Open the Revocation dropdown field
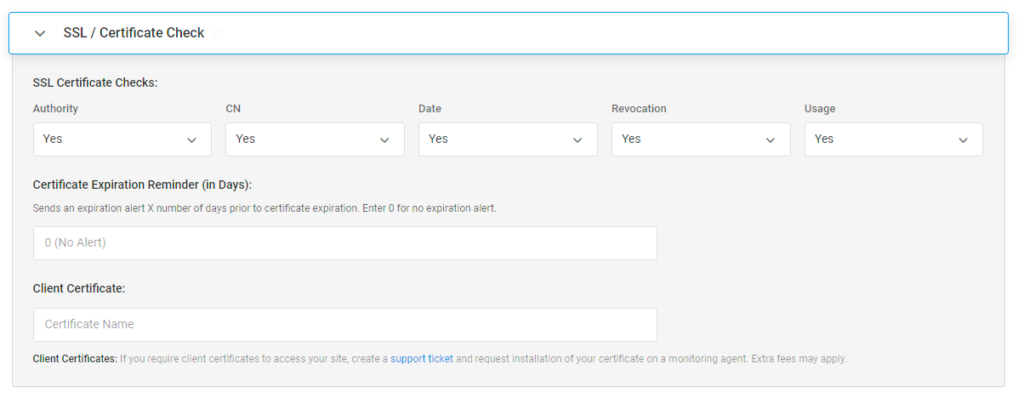1024x398 pixels. point(701,139)
